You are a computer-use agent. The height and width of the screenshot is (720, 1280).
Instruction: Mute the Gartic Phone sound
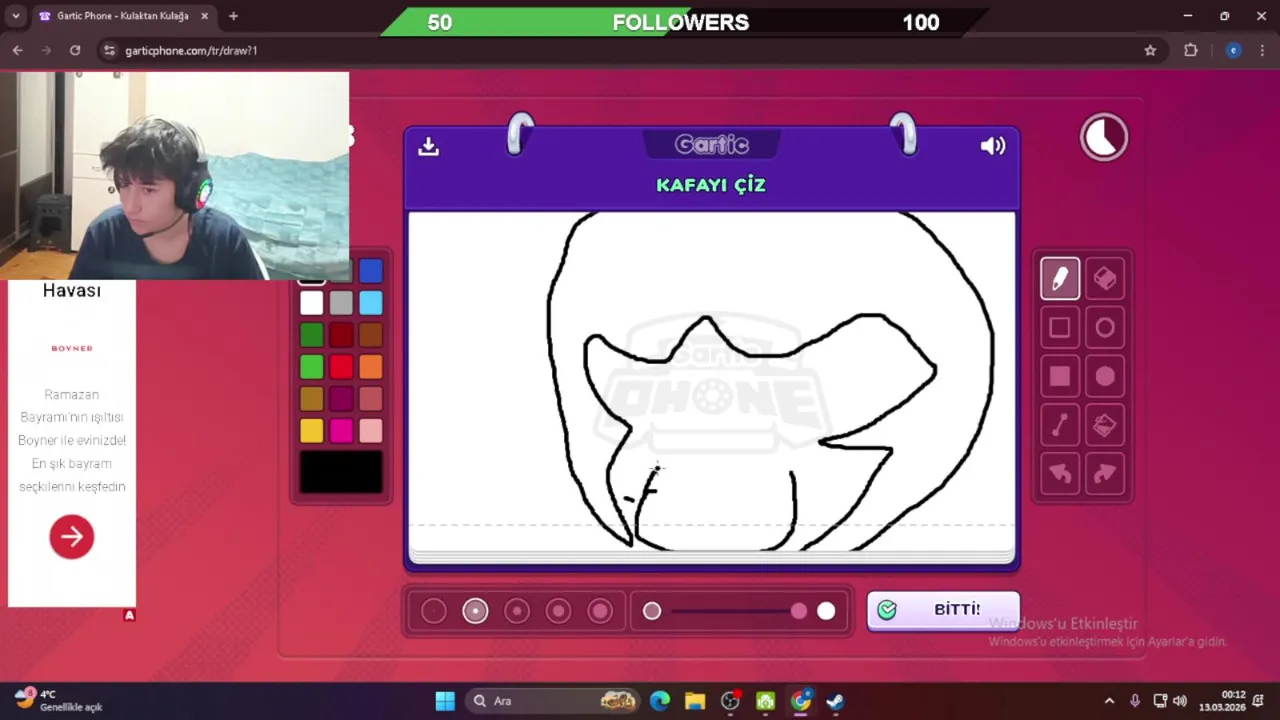click(x=992, y=146)
